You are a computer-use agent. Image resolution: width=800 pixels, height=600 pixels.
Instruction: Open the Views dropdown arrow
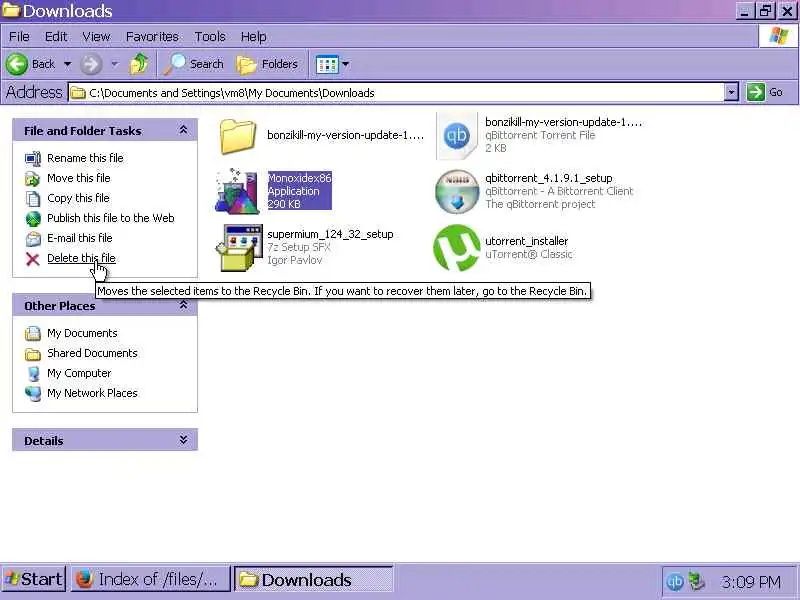pyautogui.click(x=345, y=64)
